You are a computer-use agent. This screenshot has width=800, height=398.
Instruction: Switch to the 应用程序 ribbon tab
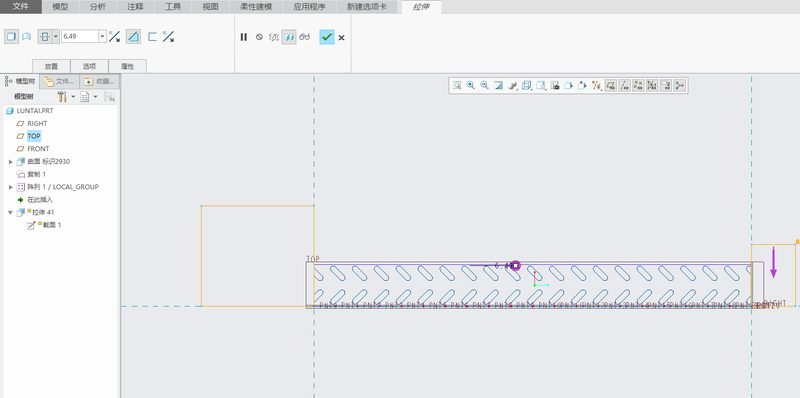pyautogui.click(x=309, y=7)
